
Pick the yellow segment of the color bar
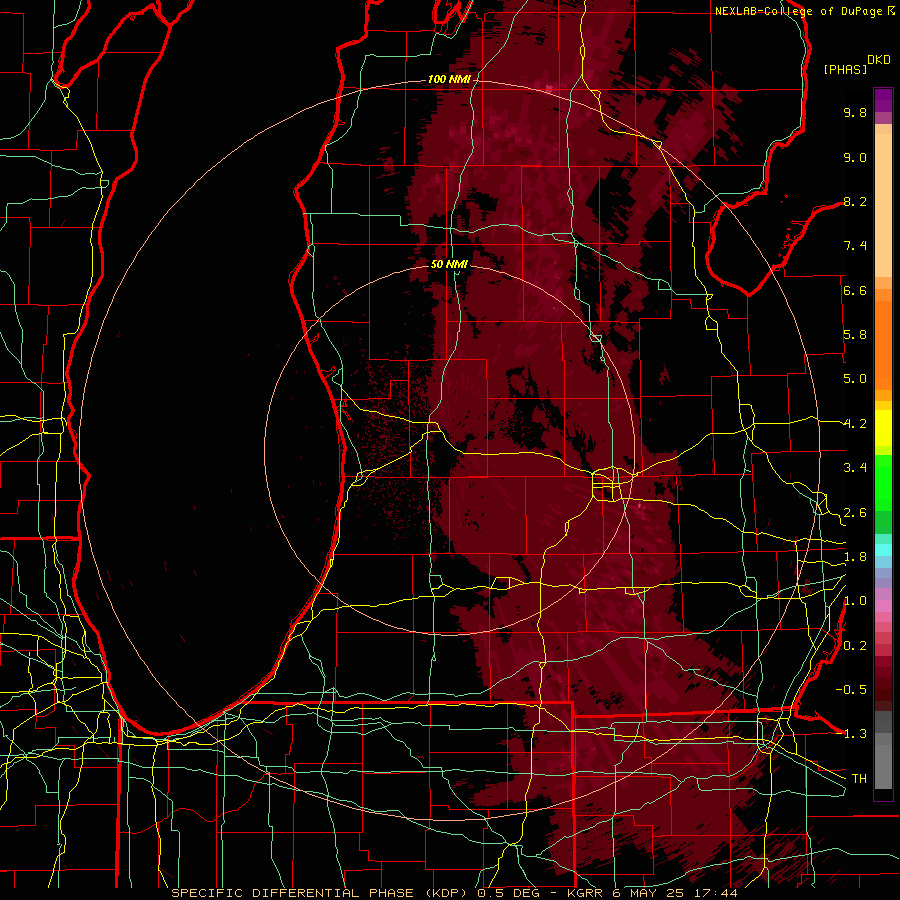pyautogui.click(x=883, y=428)
